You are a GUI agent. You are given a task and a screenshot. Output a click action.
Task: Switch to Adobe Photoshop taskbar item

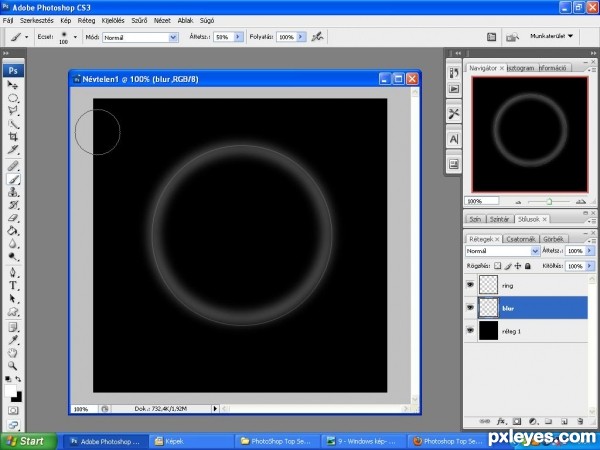[x=106, y=441]
